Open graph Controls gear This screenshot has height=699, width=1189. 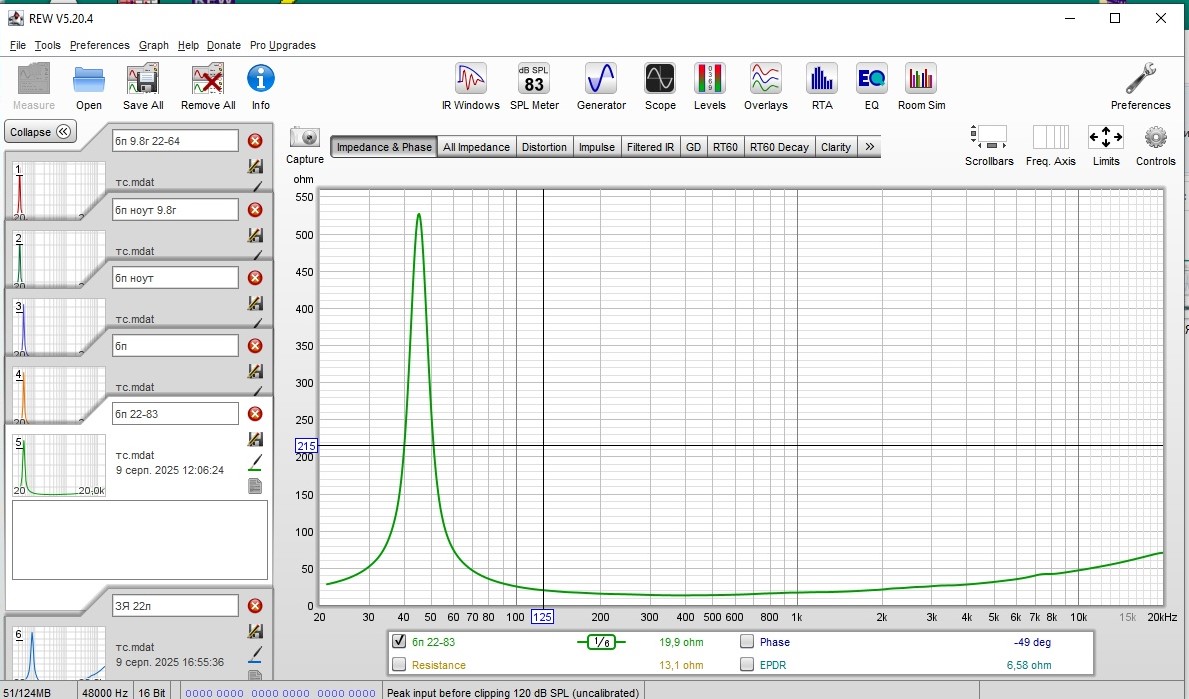(1156, 137)
